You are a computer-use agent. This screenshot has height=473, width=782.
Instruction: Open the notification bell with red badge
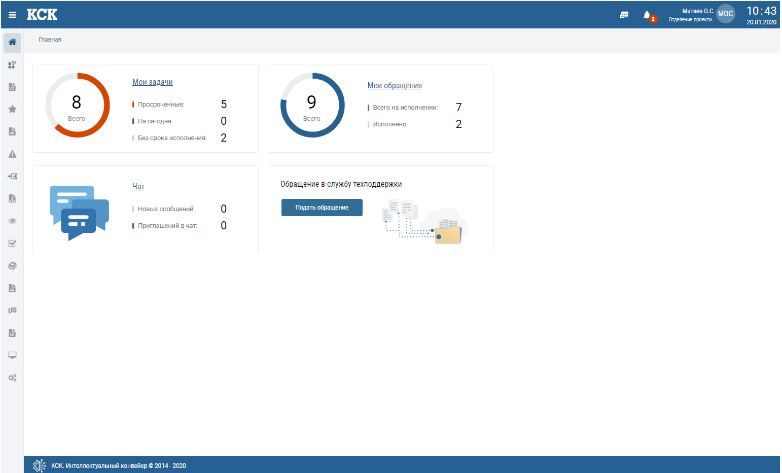pyautogui.click(x=648, y=15)
